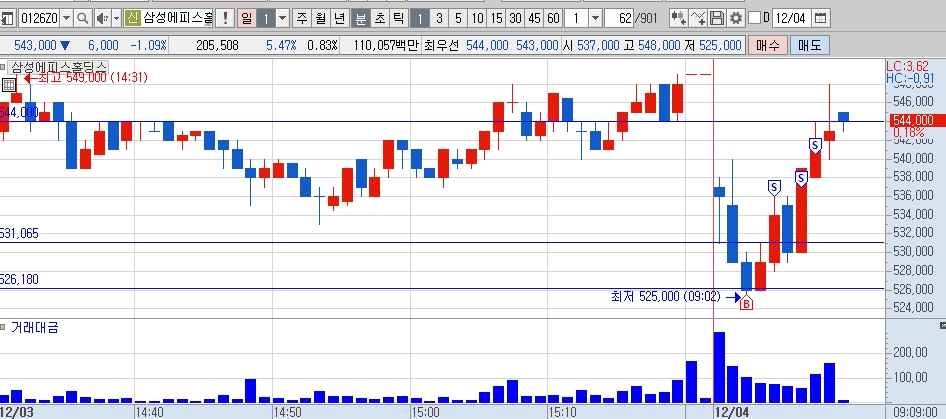Click the data grid icon on chart
This screenshot has width=946, height=419.
8,85
